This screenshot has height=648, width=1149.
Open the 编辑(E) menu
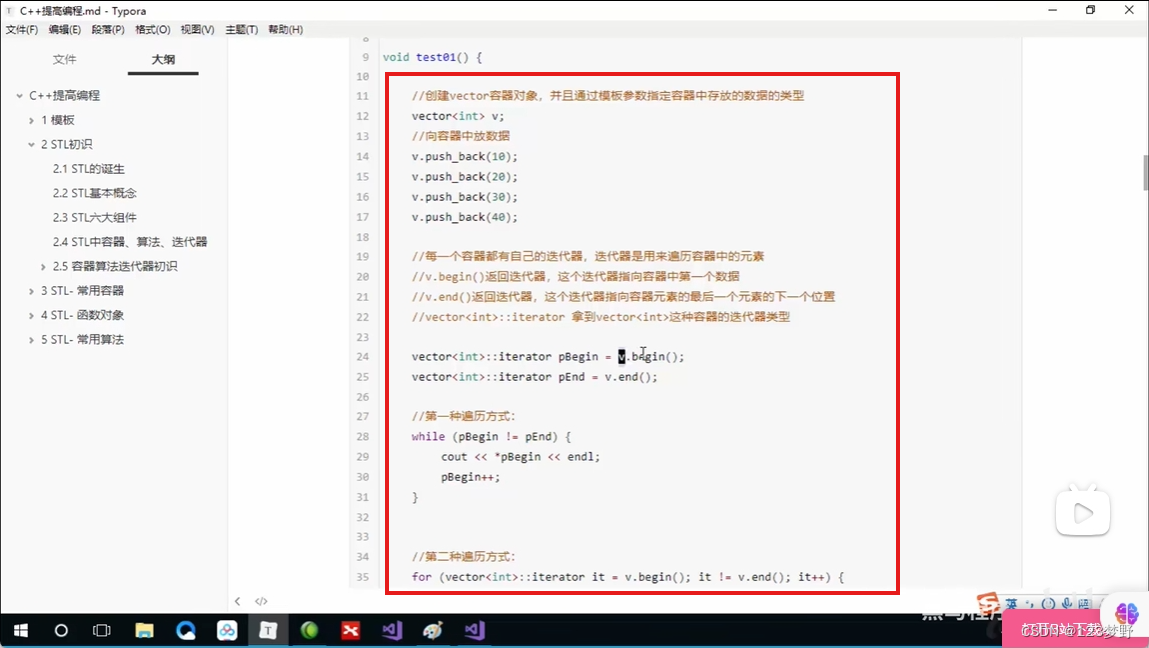[x=64, y=29]
